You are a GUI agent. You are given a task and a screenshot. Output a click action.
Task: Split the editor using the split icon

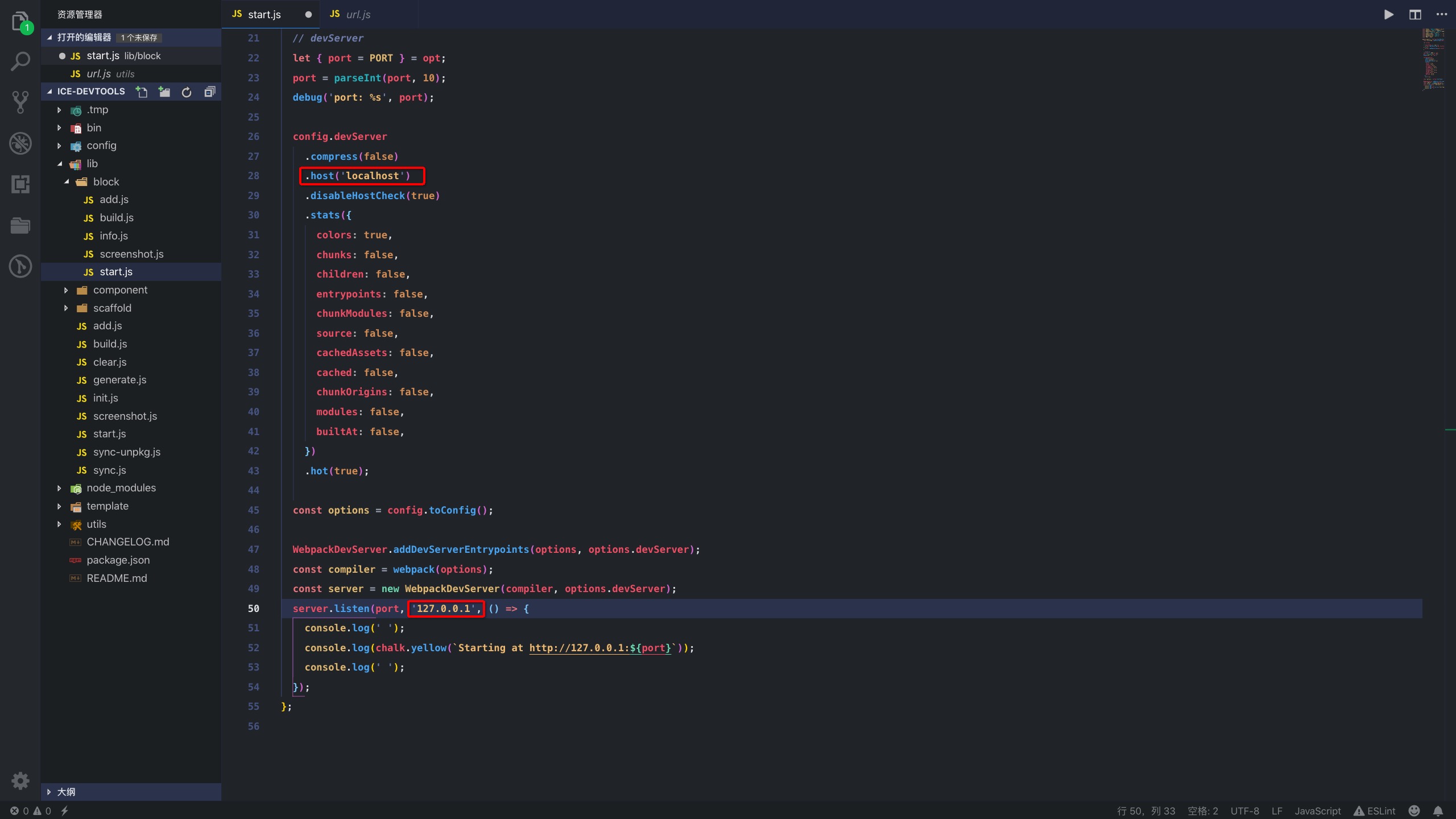coord(1414,14)
